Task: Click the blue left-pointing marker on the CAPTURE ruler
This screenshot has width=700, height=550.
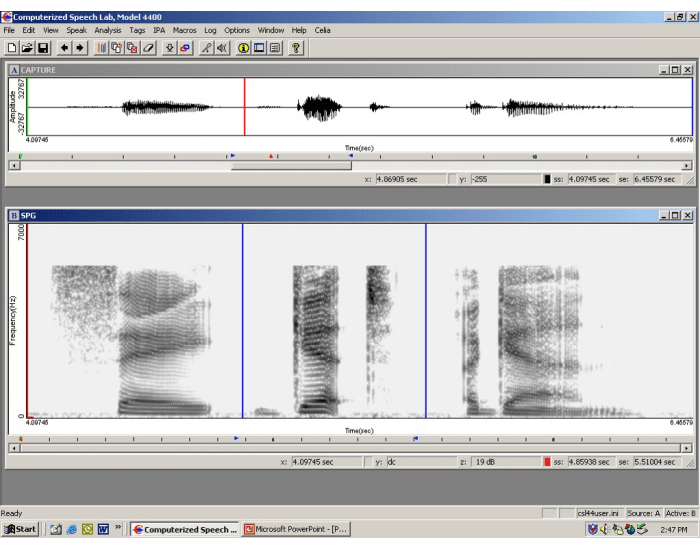Action: pyautogui.click(x=350, y=156)
